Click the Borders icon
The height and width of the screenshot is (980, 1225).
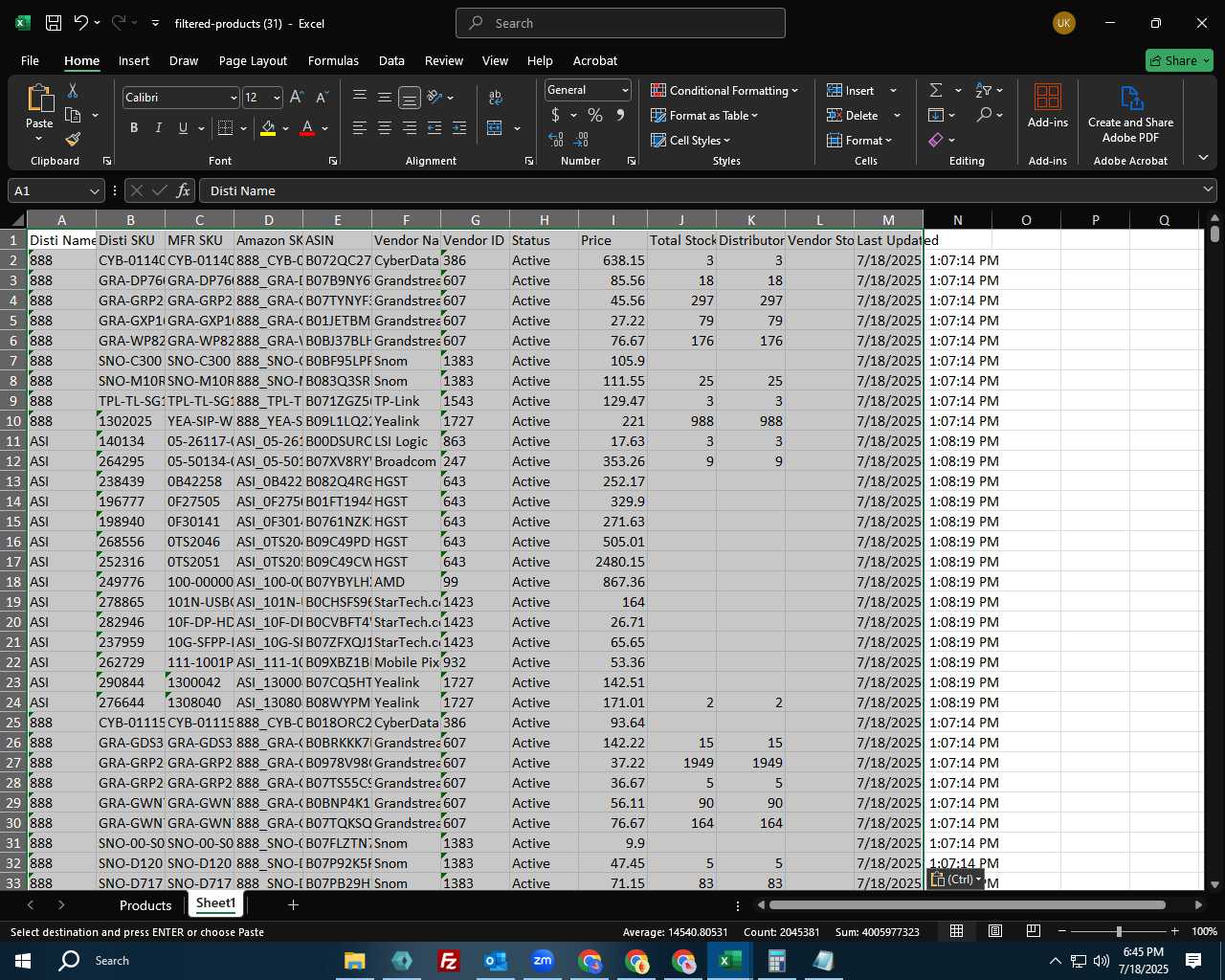click(226, 128)
